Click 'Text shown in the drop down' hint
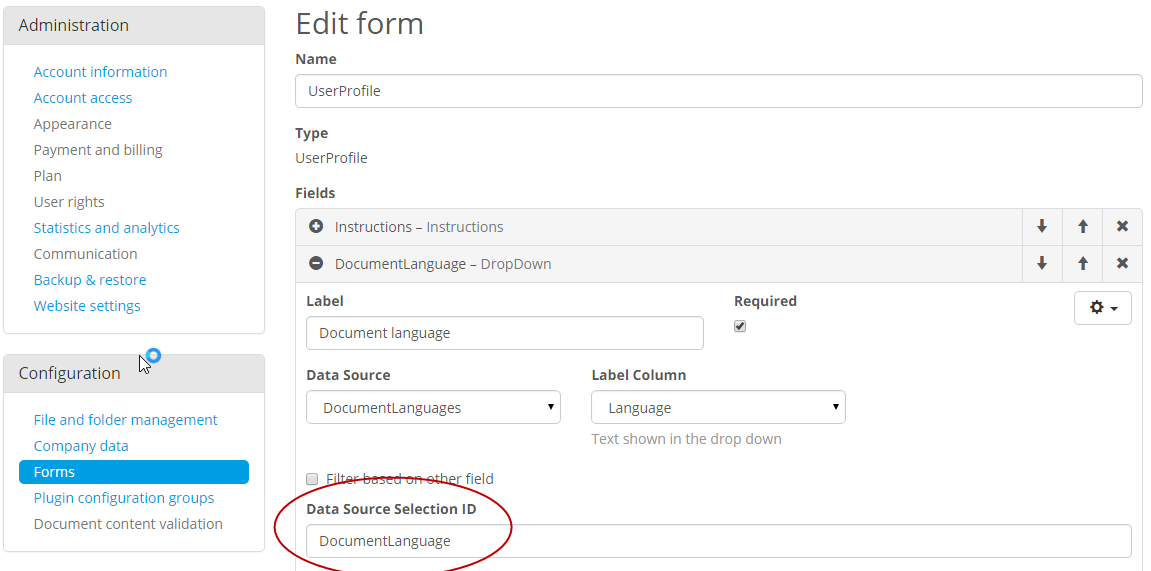 (x=686, y=439)
